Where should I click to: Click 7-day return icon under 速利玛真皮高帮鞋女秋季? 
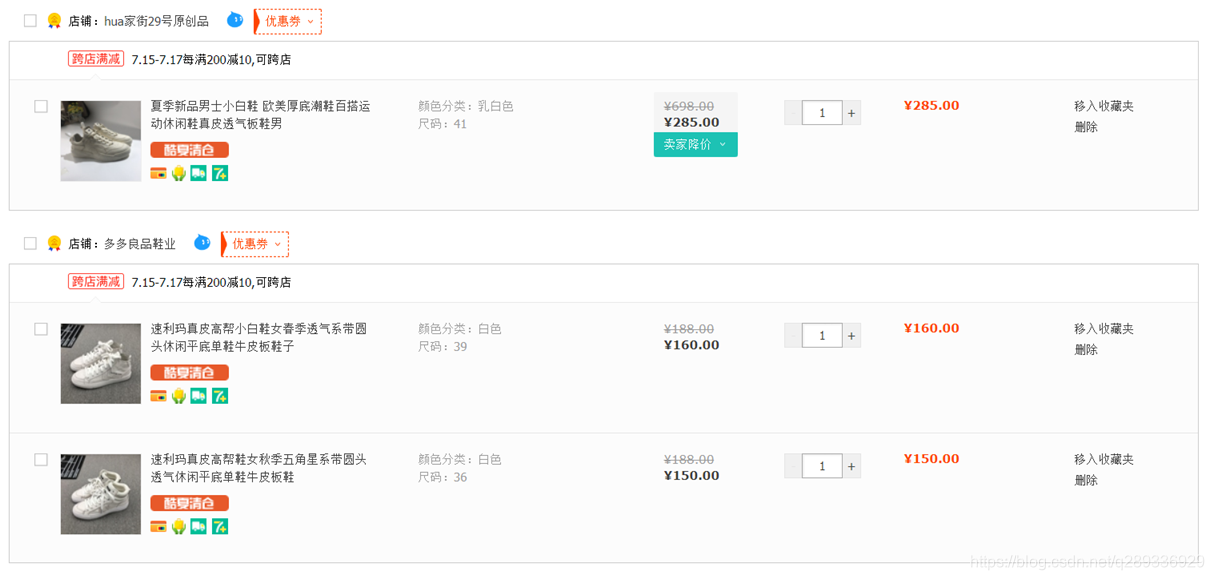click(x=220, y=527)
